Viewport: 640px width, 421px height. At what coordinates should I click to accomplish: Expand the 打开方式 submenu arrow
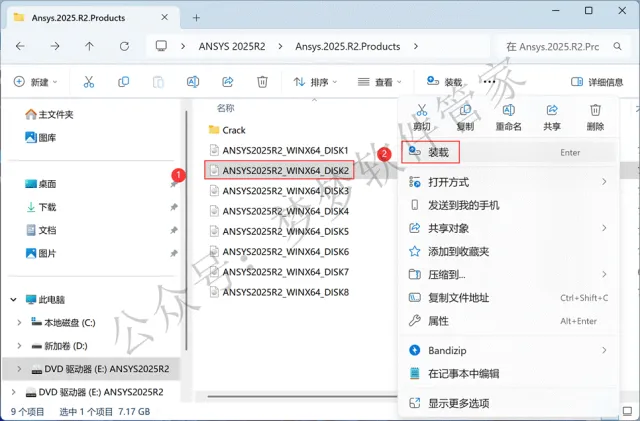604,182
